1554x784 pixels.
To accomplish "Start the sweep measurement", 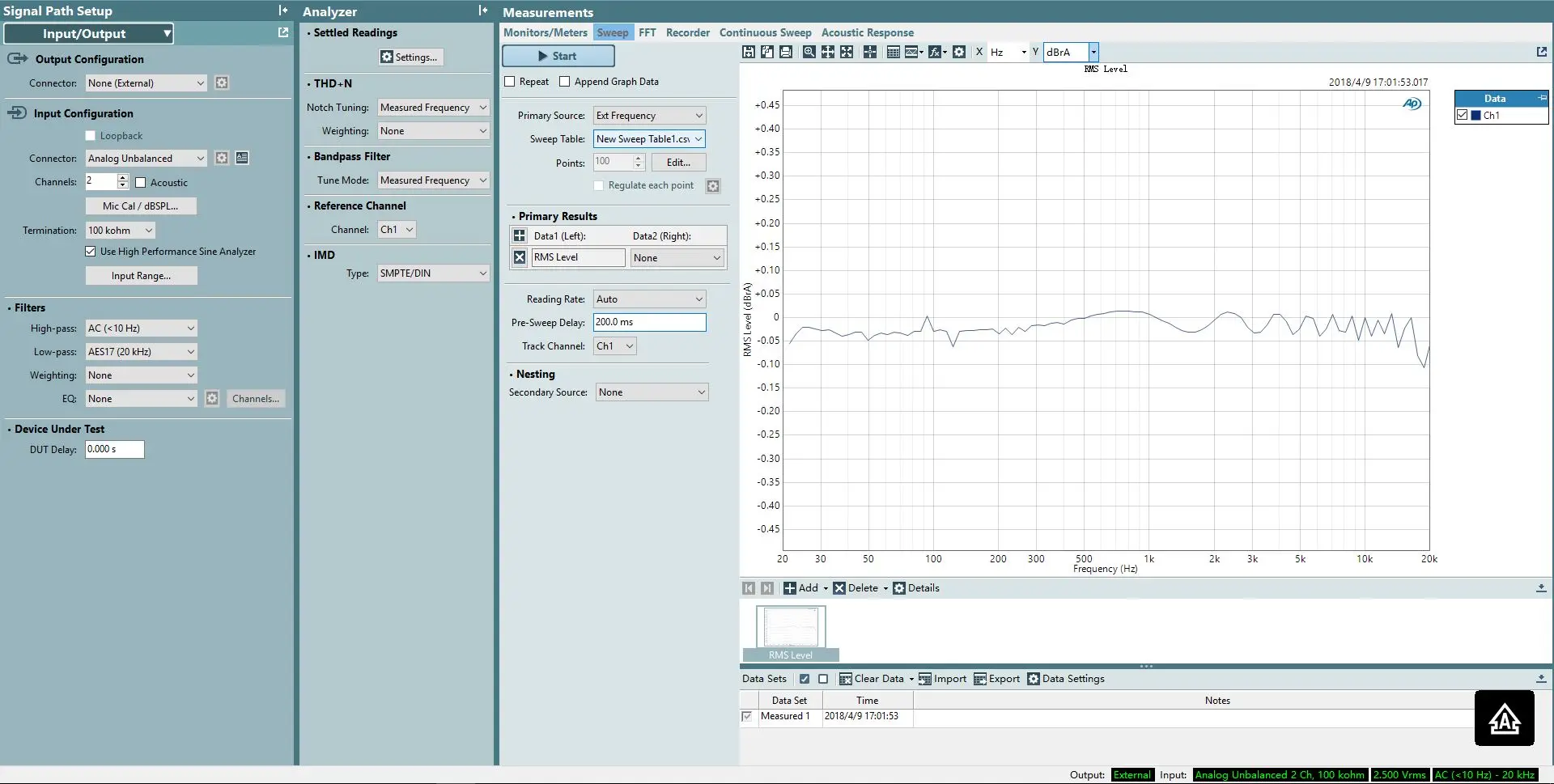I will (x=558, y=56).
